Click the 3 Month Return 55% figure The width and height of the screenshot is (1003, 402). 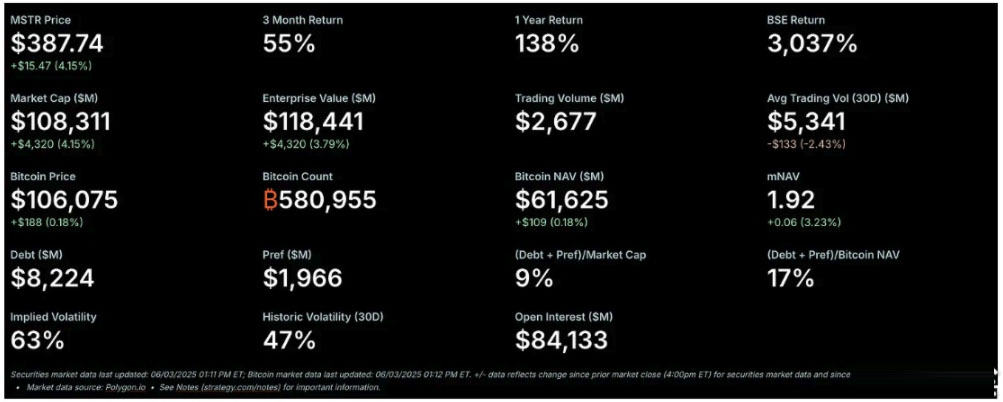(x=289, y=44)
